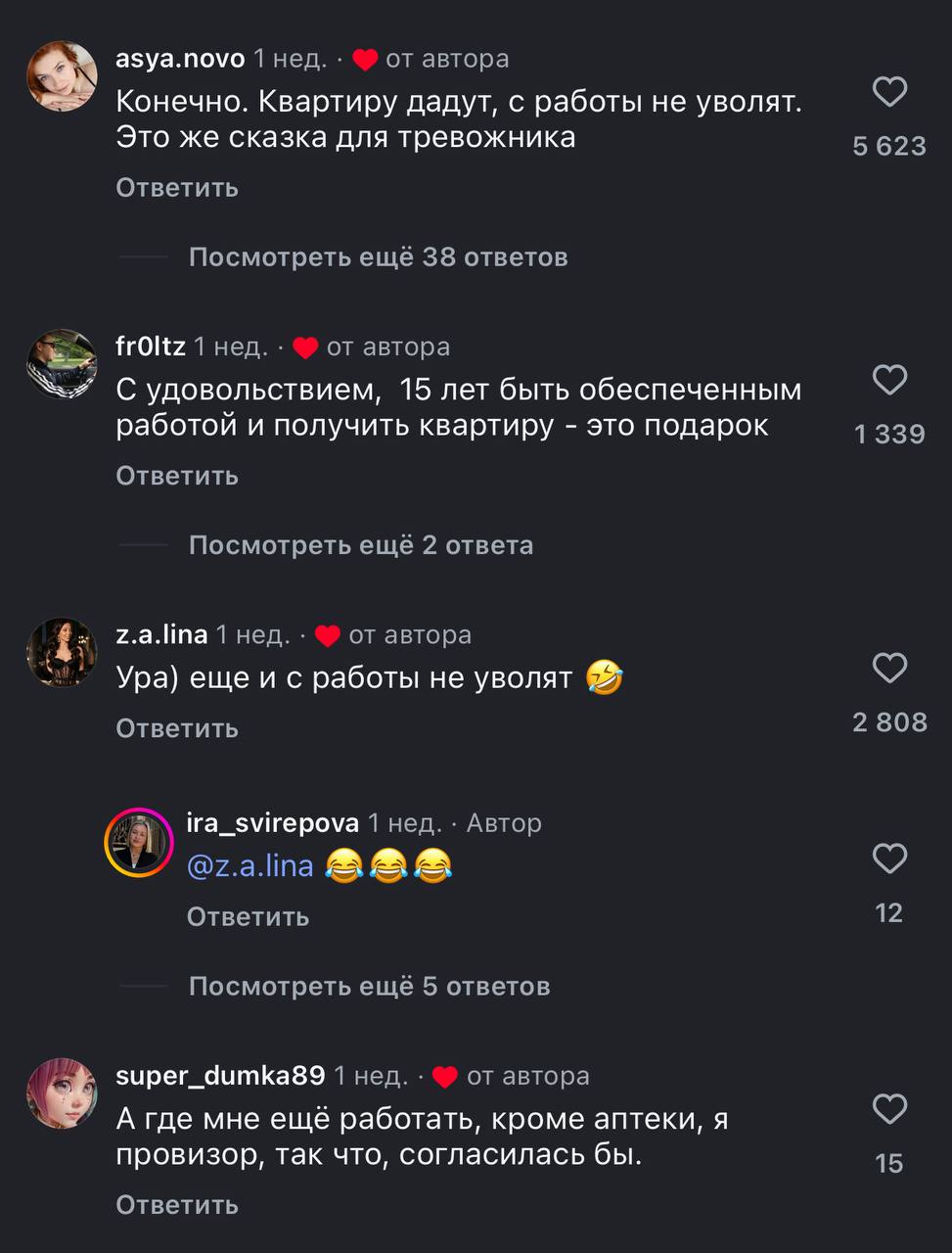The width and height of the screenshot is (952, 1253).
Task: Tap z.a.lina's profile avatar
Action: [62, 652]
